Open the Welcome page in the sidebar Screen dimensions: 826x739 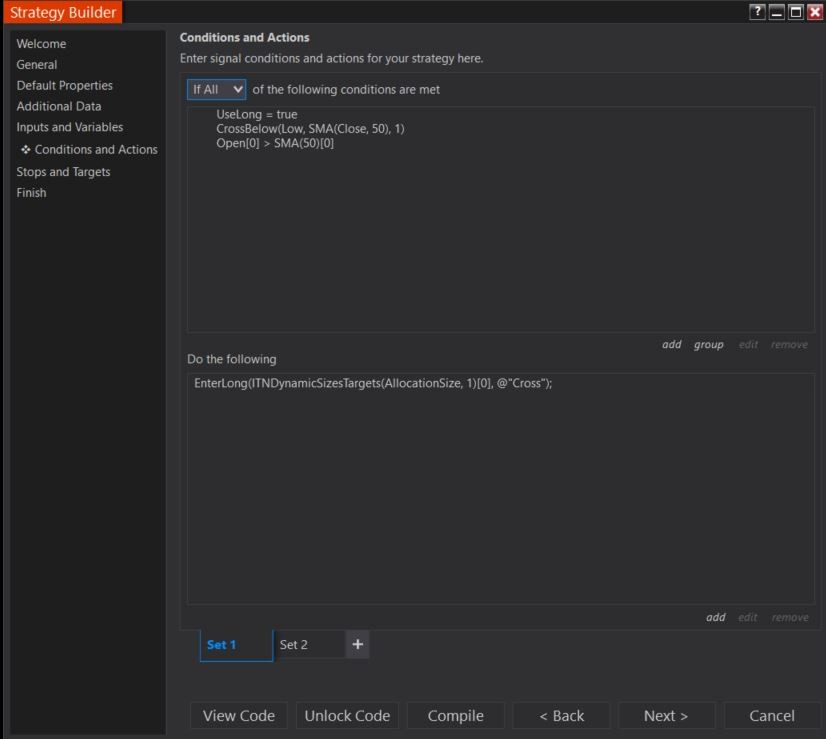tap(43, 44)
